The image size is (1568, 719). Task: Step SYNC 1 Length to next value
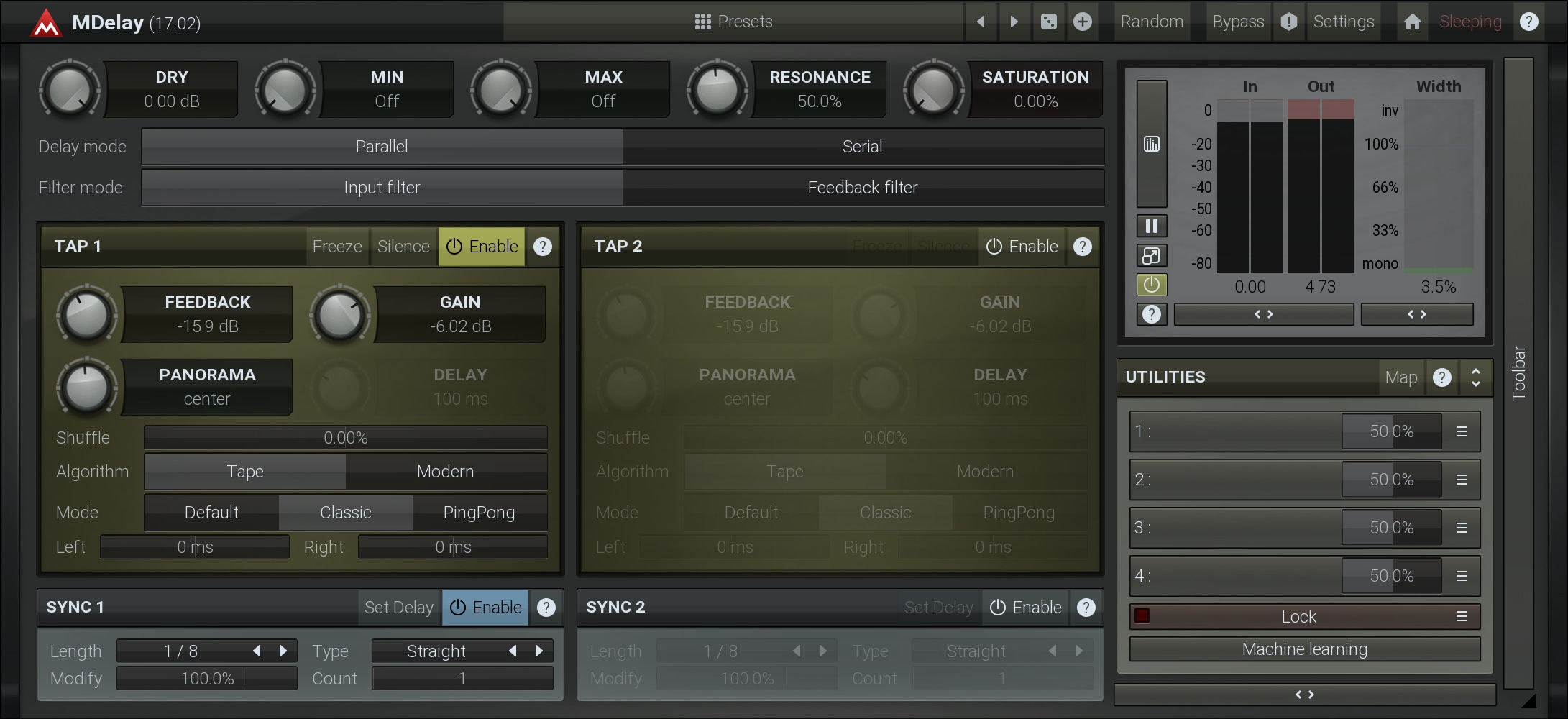point(283,651)
